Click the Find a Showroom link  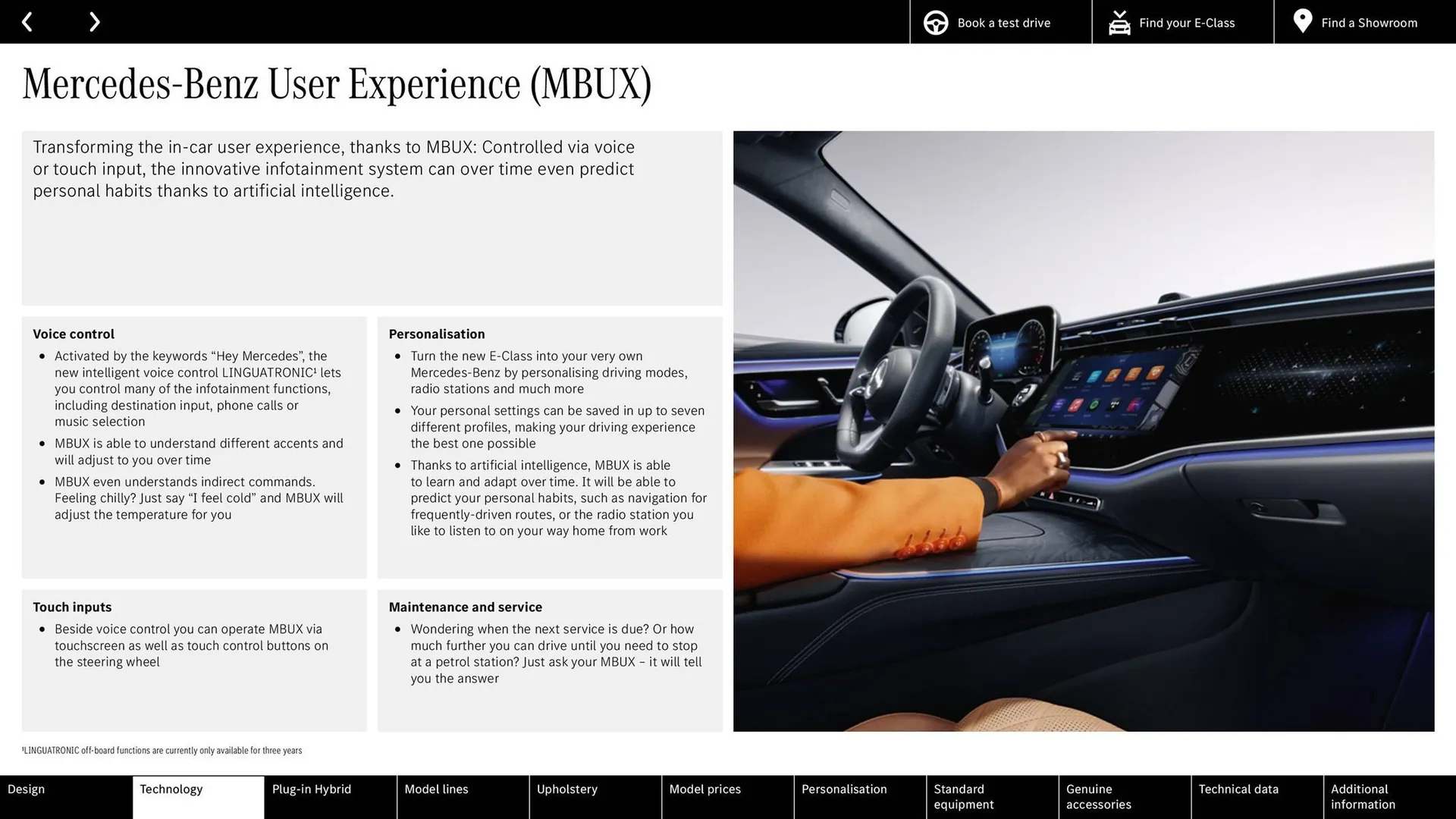pyautogui.click(x=1369, y=22)
